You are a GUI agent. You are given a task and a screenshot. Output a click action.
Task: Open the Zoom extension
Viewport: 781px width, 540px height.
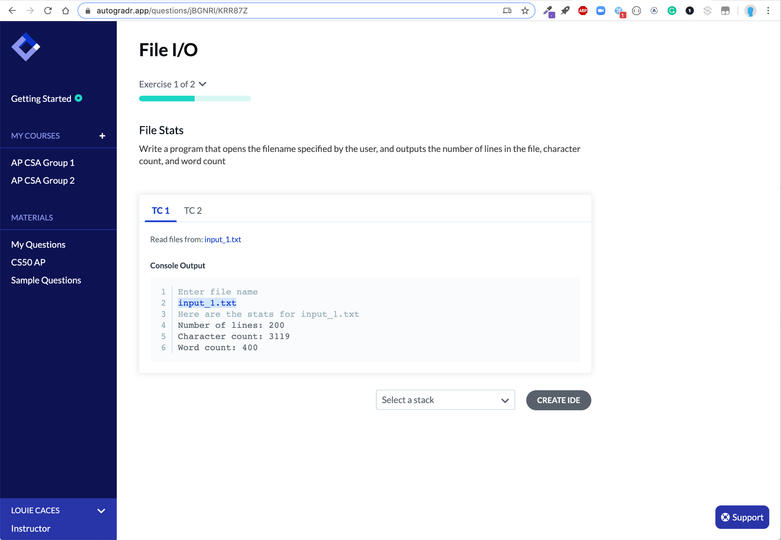coord(601,10)
